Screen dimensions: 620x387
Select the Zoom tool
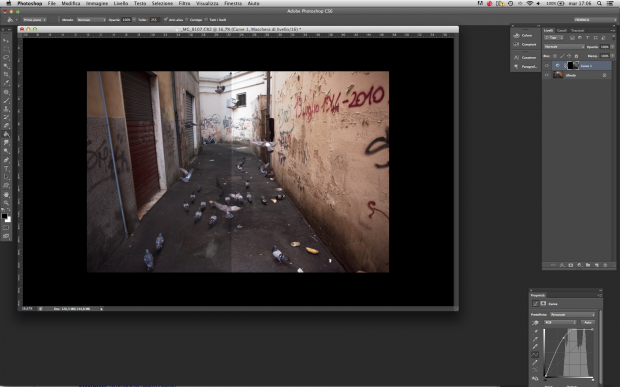click(x=6, y=203)
